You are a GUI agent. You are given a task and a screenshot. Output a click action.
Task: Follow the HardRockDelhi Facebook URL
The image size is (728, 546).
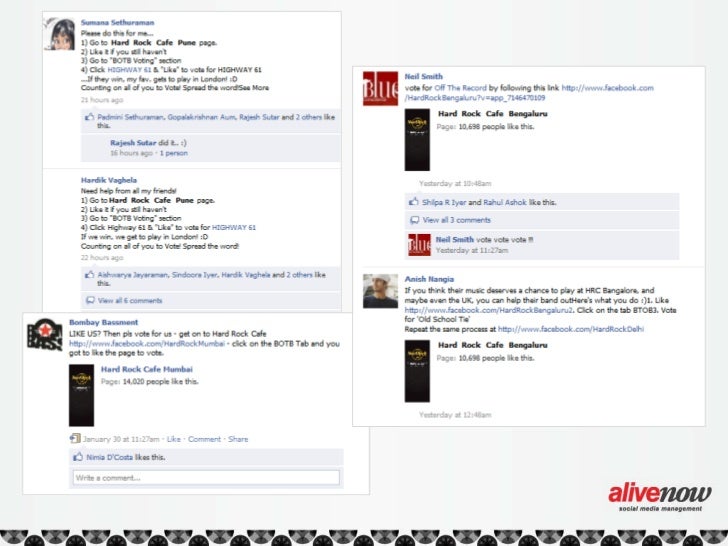point(571,329)
